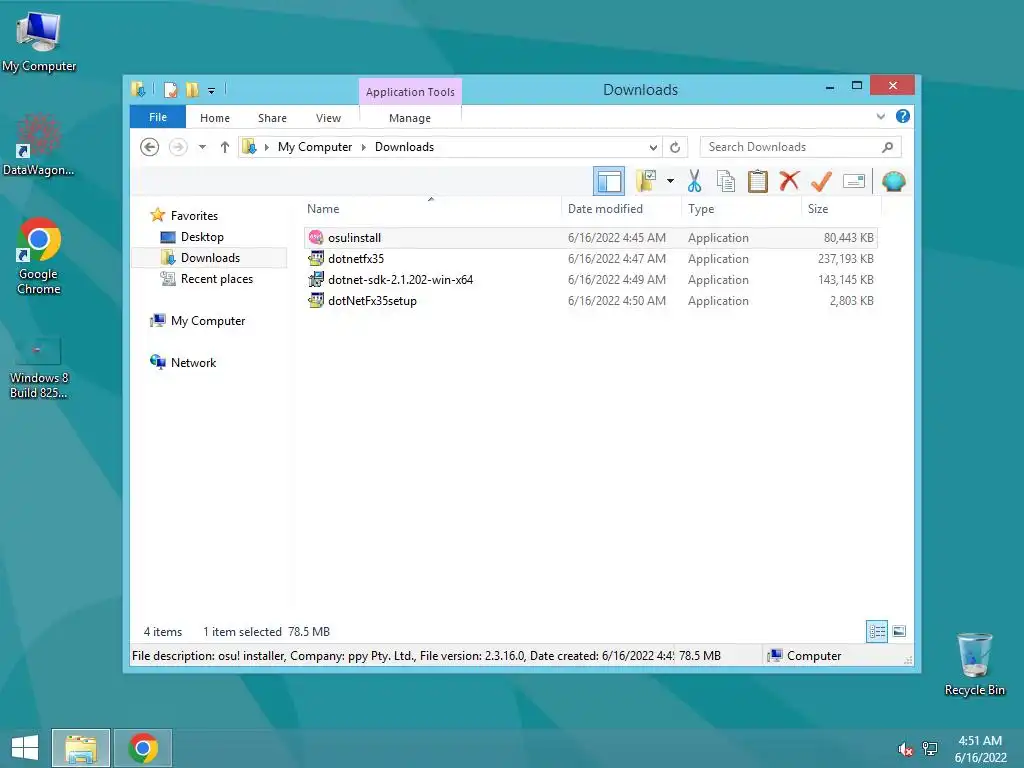Click the orange checkmark Properties icon

point(821,181)
